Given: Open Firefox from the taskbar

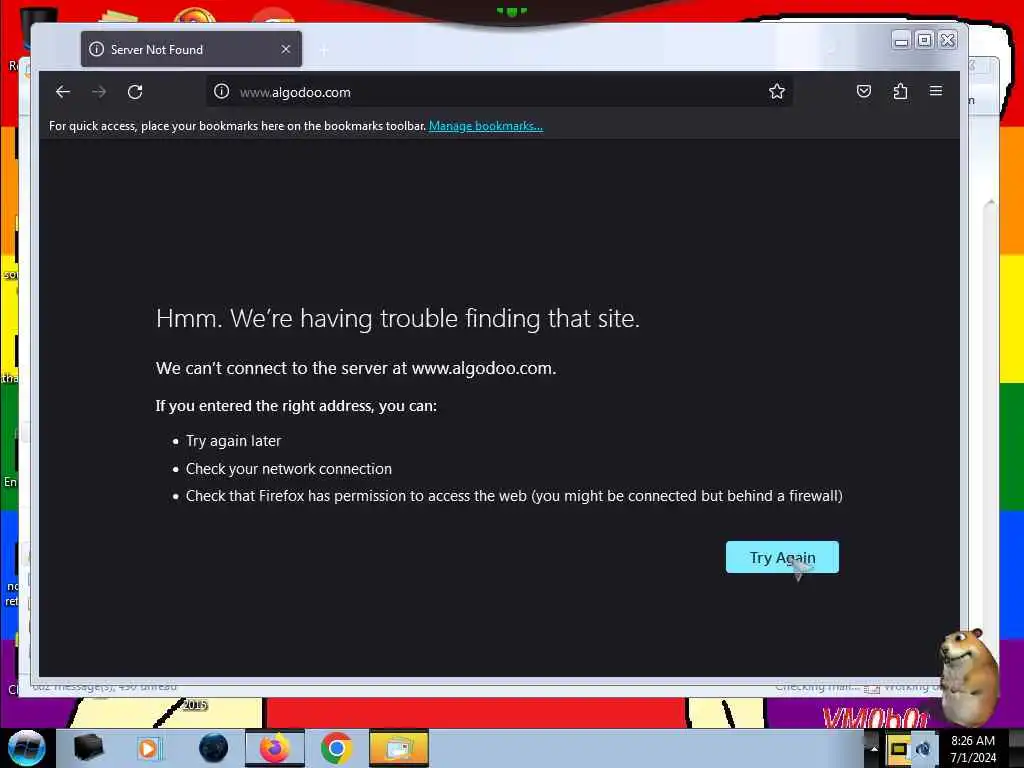Looking at the screenshot, I should pos(274,748).
